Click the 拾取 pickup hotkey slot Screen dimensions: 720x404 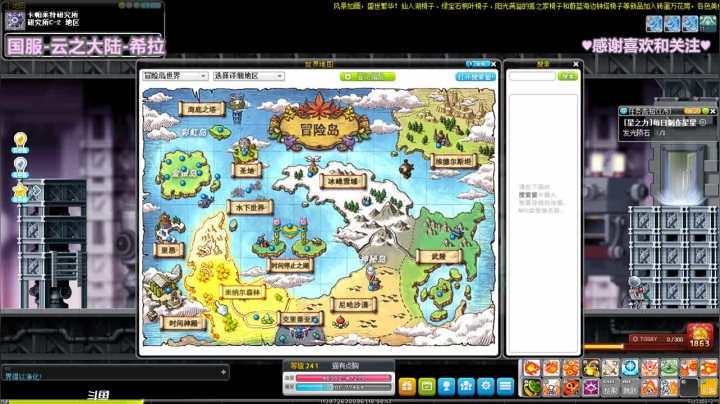click(611, 387)
